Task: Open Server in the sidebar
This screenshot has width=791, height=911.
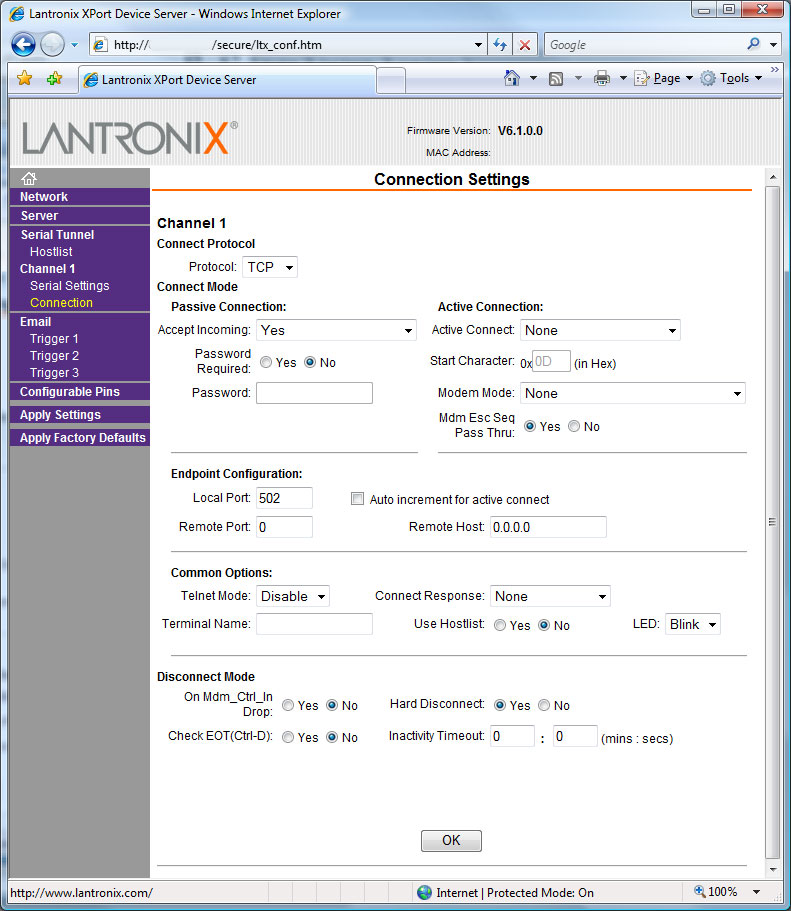Action: (39, 216)
